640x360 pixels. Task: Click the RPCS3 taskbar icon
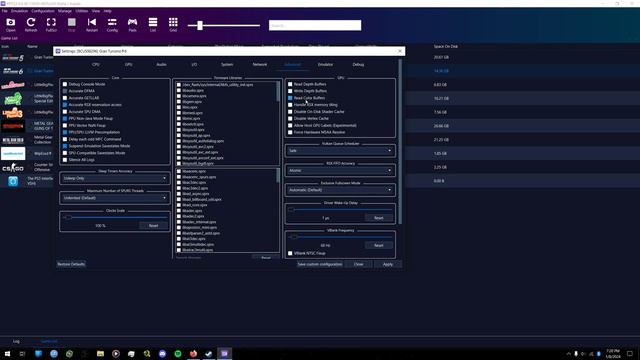[224, 353]
